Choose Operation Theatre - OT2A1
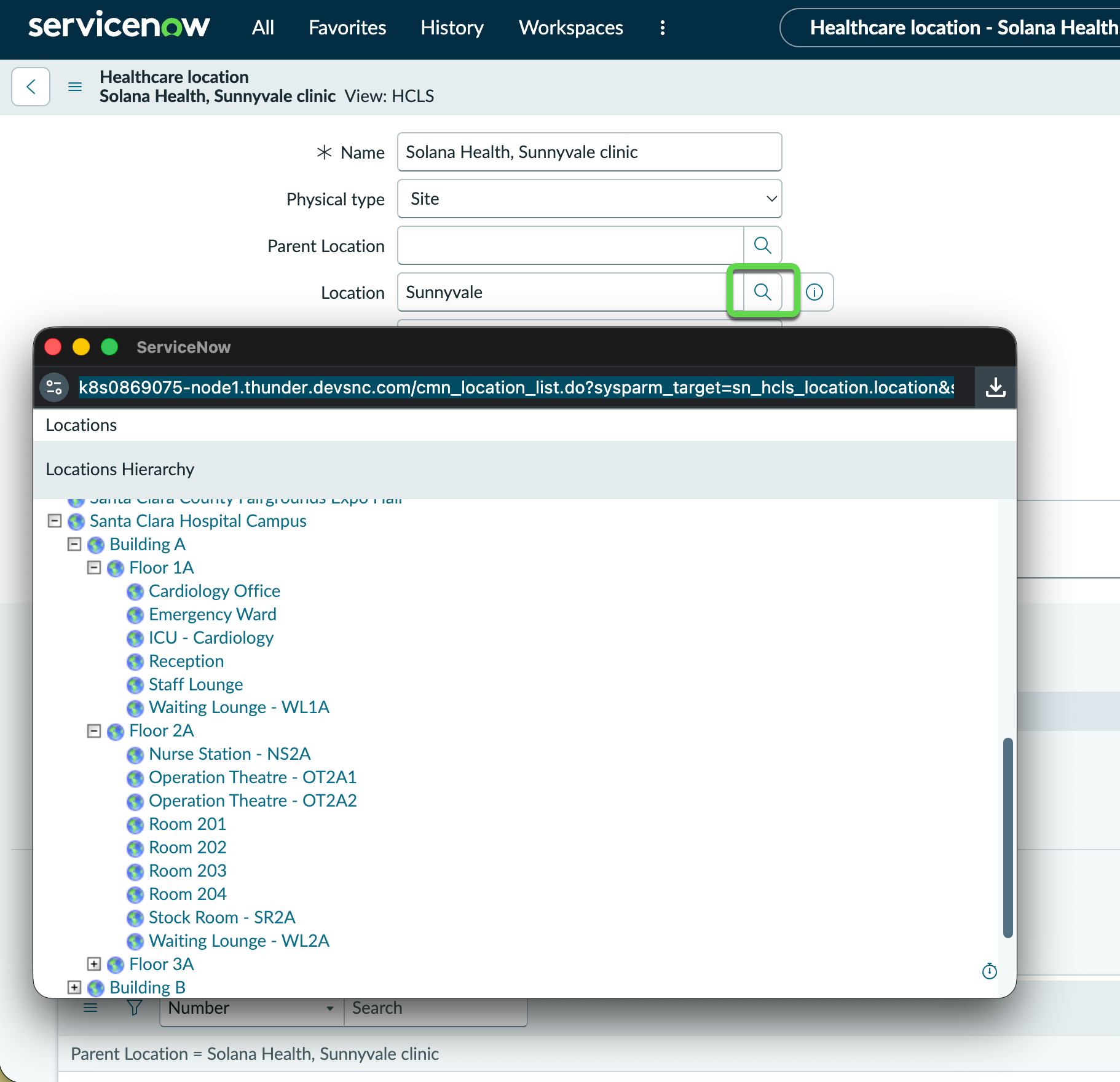 253,777
